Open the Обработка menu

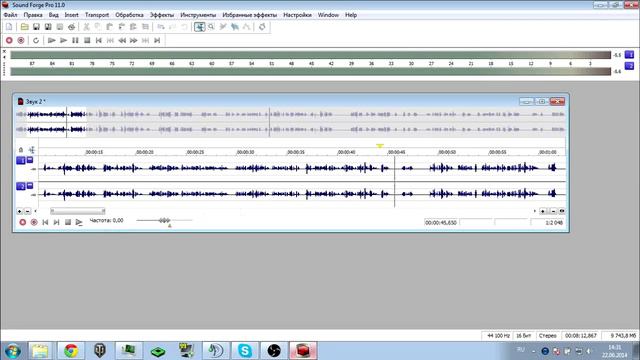tap(129, 15)
